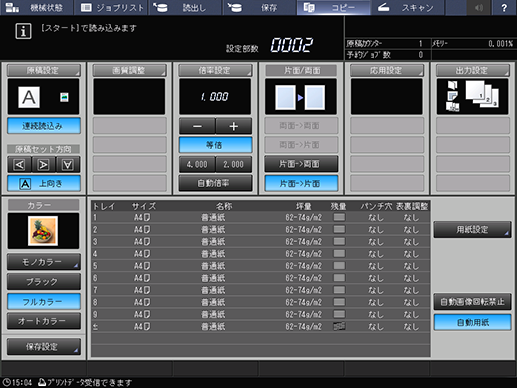The height and width of the screenshot is (388, 517).
Task: Click the simplex/duplex preview icon
Action: [x=301, y=97]
